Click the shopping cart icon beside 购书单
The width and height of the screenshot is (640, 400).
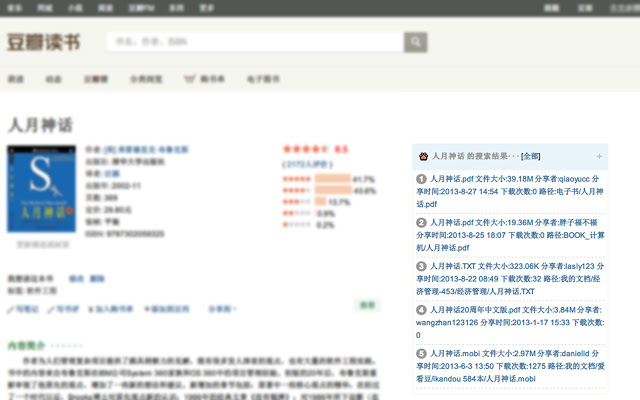click(189, 78)
